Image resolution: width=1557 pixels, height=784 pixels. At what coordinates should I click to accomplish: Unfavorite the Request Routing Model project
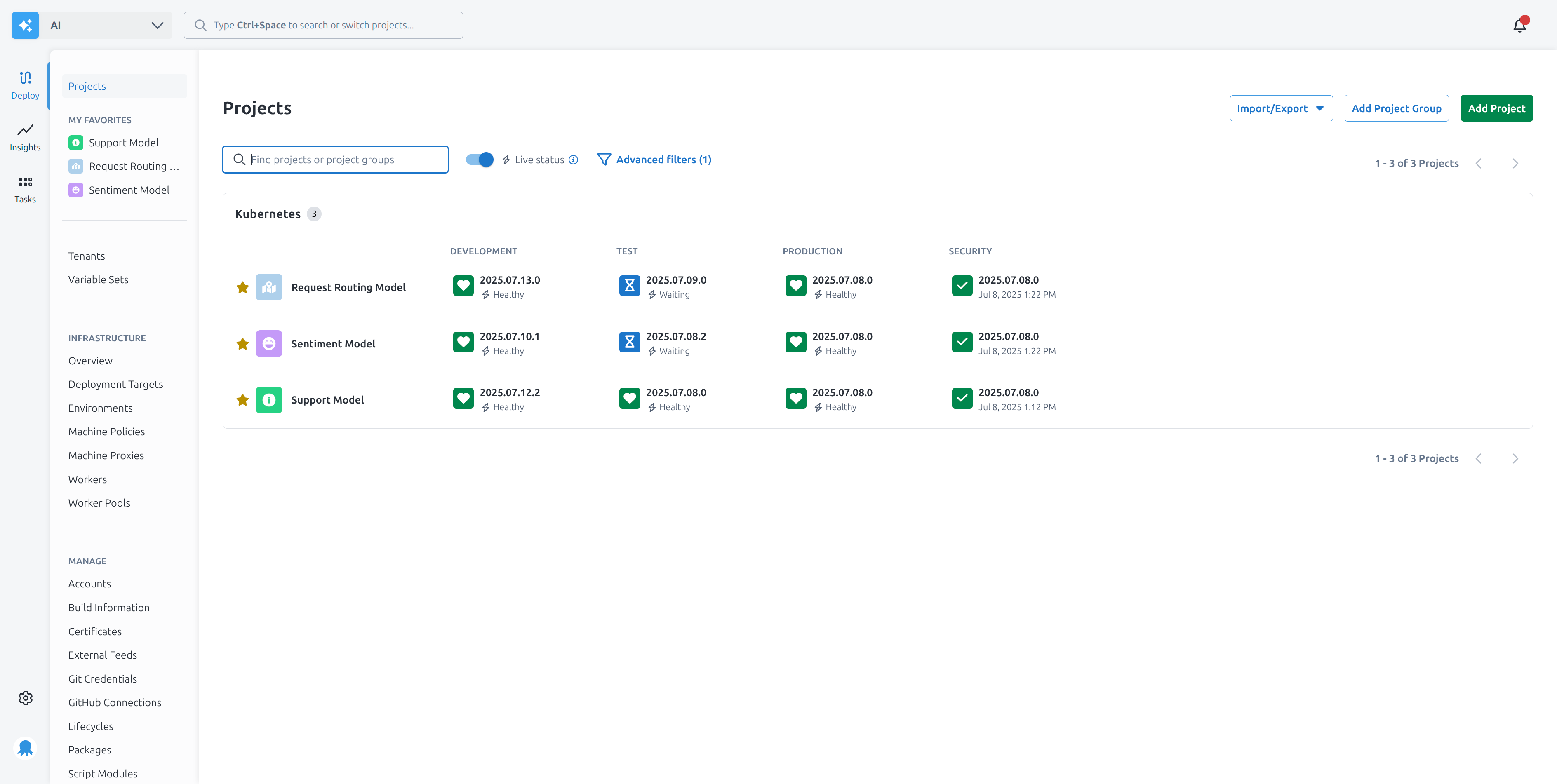[x=242, y=287]
